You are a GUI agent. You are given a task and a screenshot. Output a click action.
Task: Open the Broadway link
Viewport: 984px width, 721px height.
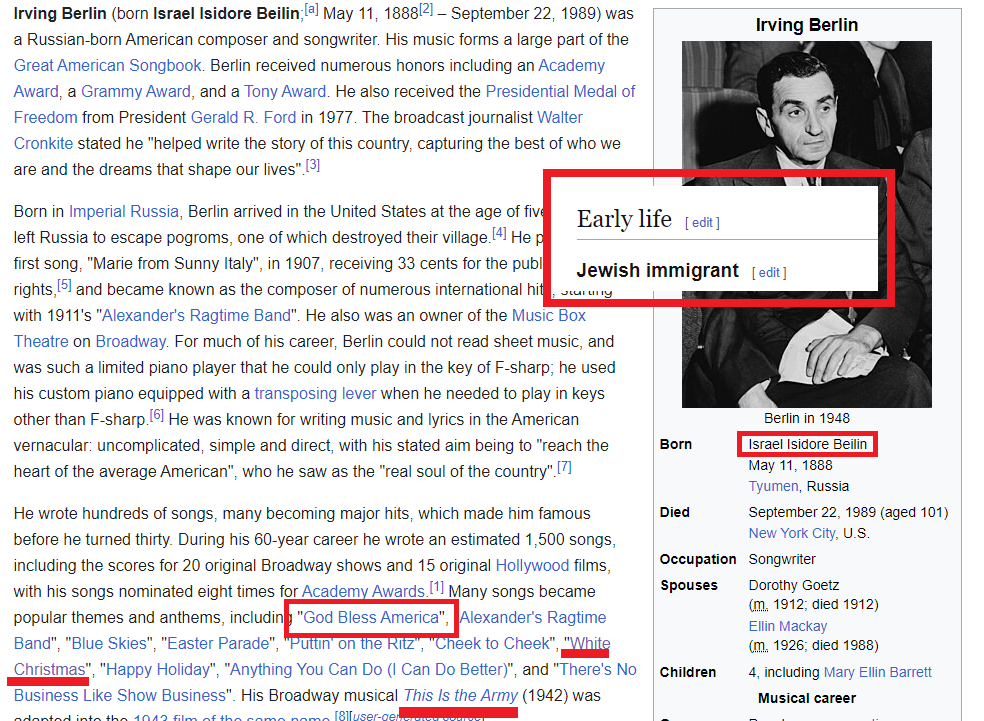(x=131, y=341)
